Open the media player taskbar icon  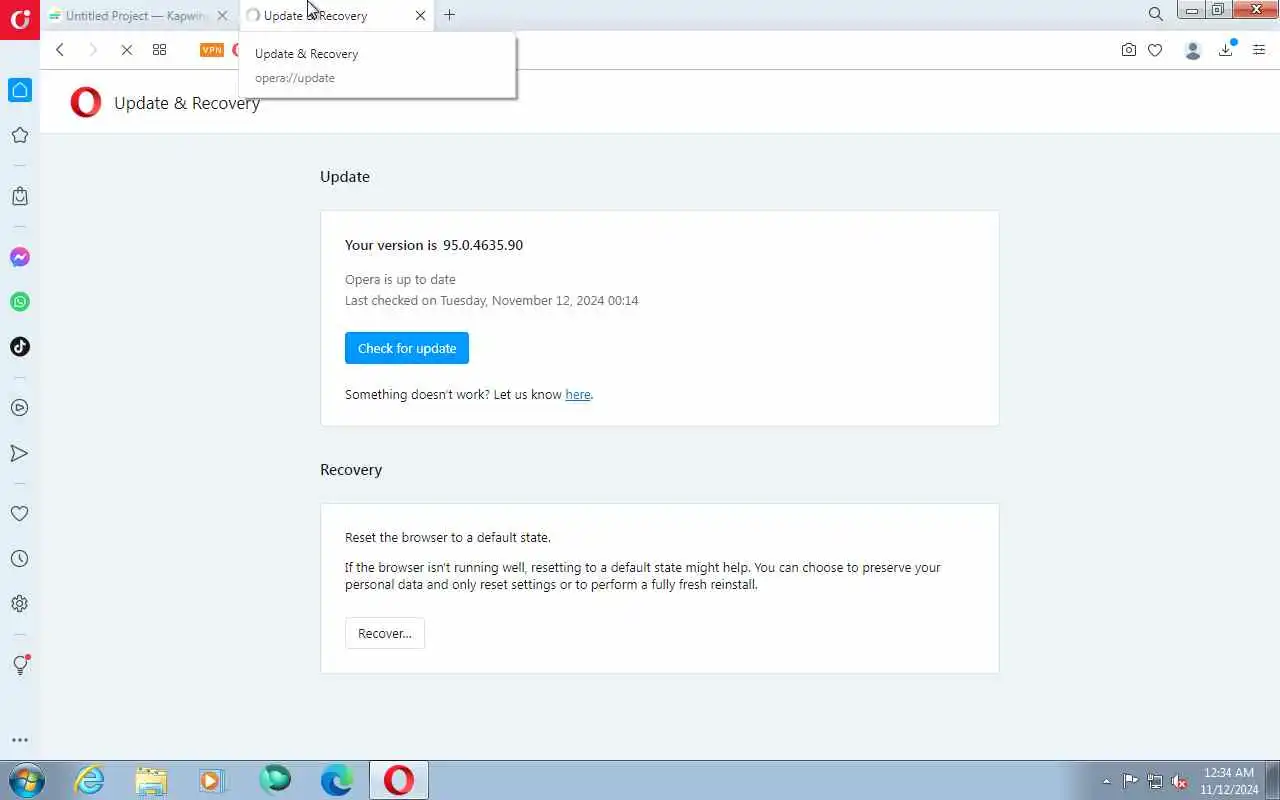click(x=213, y=780)
